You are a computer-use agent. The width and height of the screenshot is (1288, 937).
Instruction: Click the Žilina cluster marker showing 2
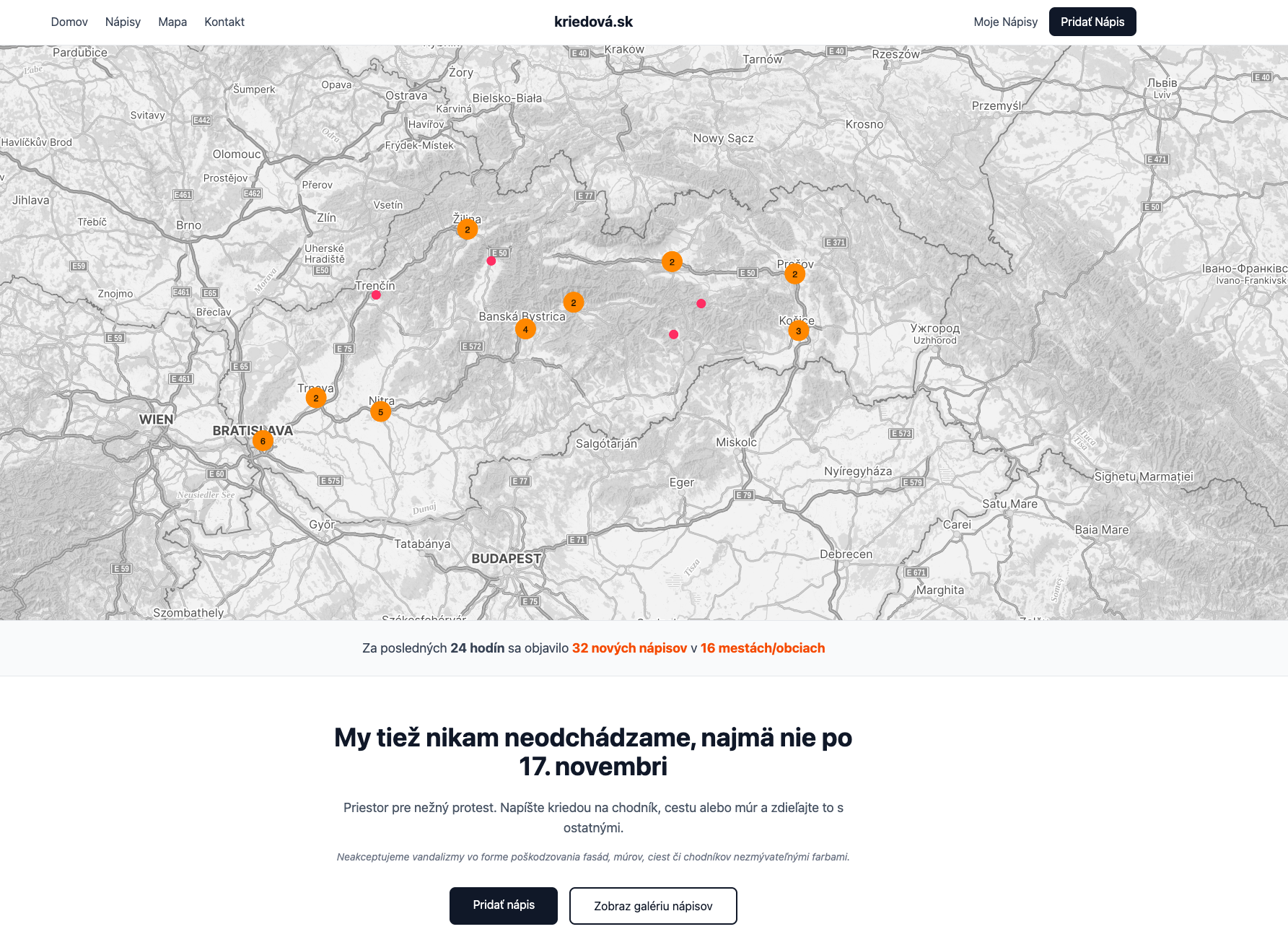pyautogui.click(x=467, y=230)
